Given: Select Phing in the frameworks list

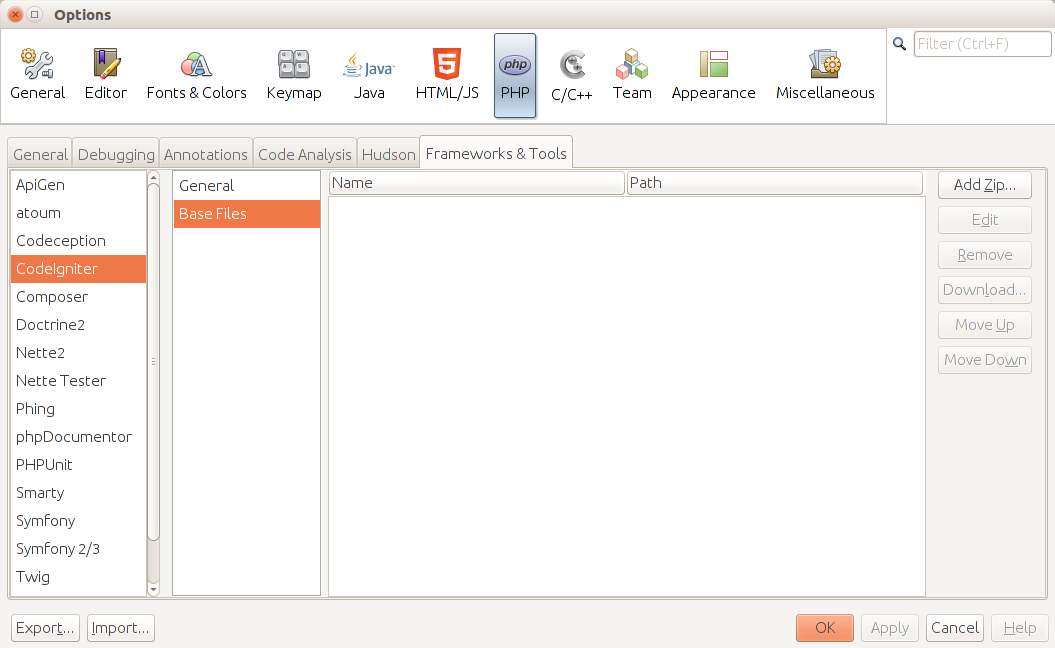Looking at the screenshot, I should [x=78, y=409].
